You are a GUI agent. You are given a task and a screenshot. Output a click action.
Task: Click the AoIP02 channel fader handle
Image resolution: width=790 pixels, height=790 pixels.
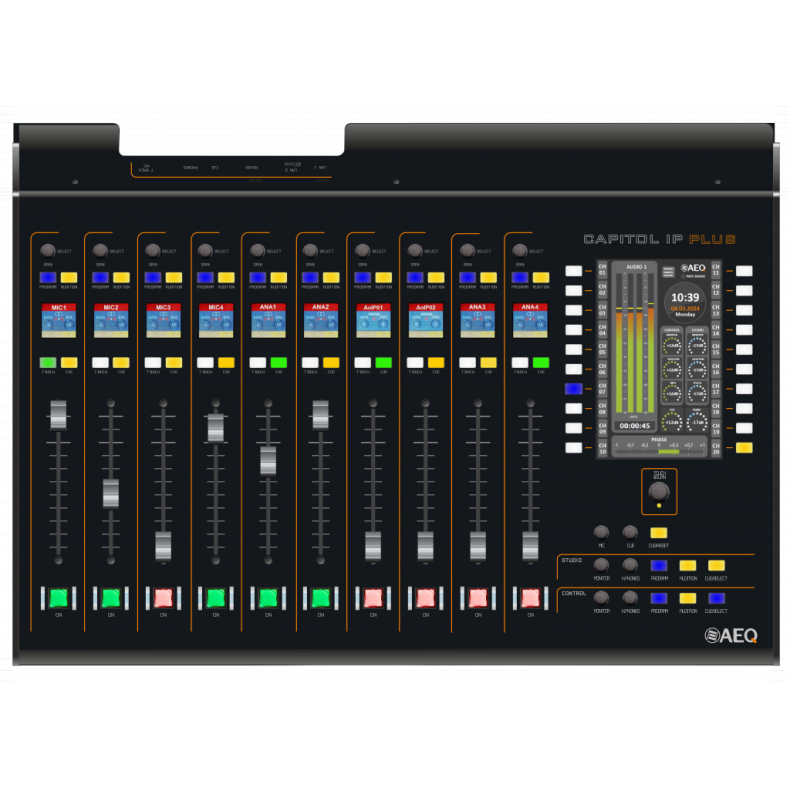click(x=425, y=546)
